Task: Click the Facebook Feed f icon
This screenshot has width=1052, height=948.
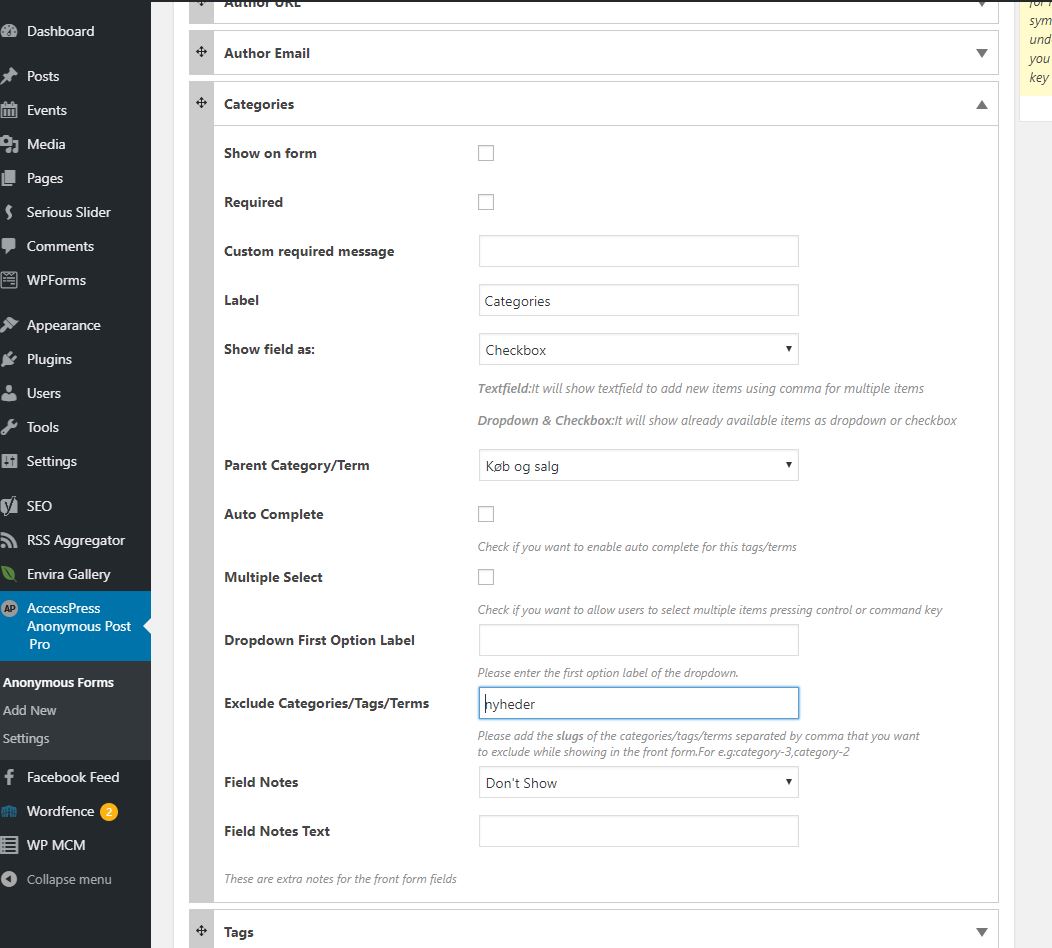Action: tap(9, 777)
